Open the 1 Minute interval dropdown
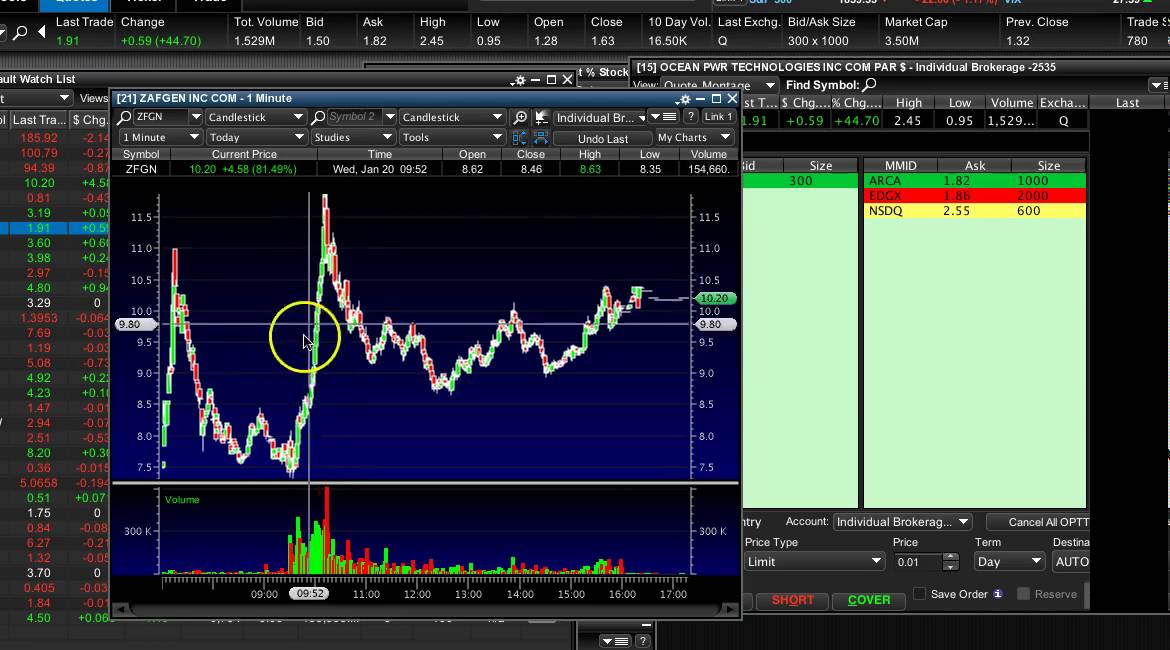Image resolution: width=1170 pixels, height=650 pixels. [160, 137]
